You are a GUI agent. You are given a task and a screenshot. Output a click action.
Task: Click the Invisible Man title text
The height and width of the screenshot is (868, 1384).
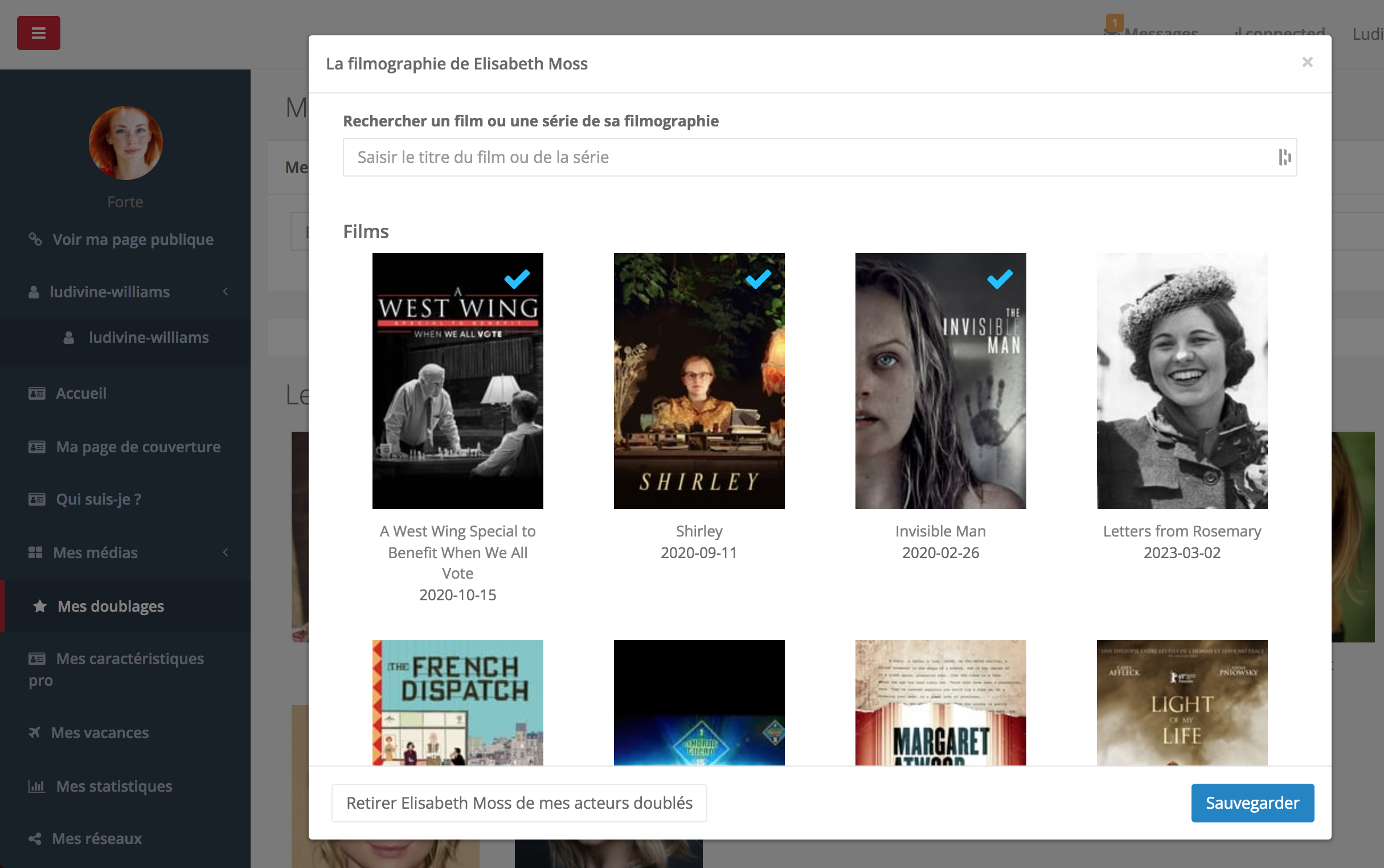940,531
